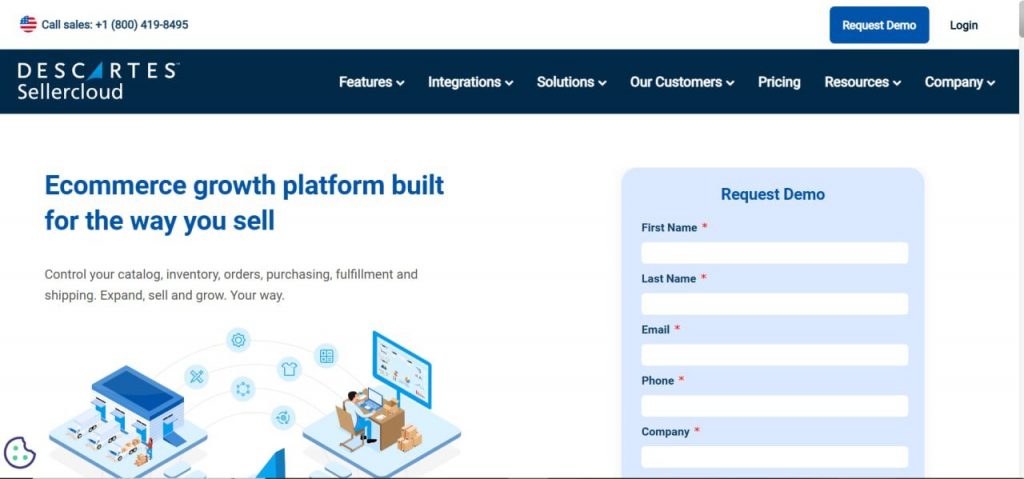Select the Email input field
Screen dimensions: 1024x479
pyautogui.click(x=774, y=355)
